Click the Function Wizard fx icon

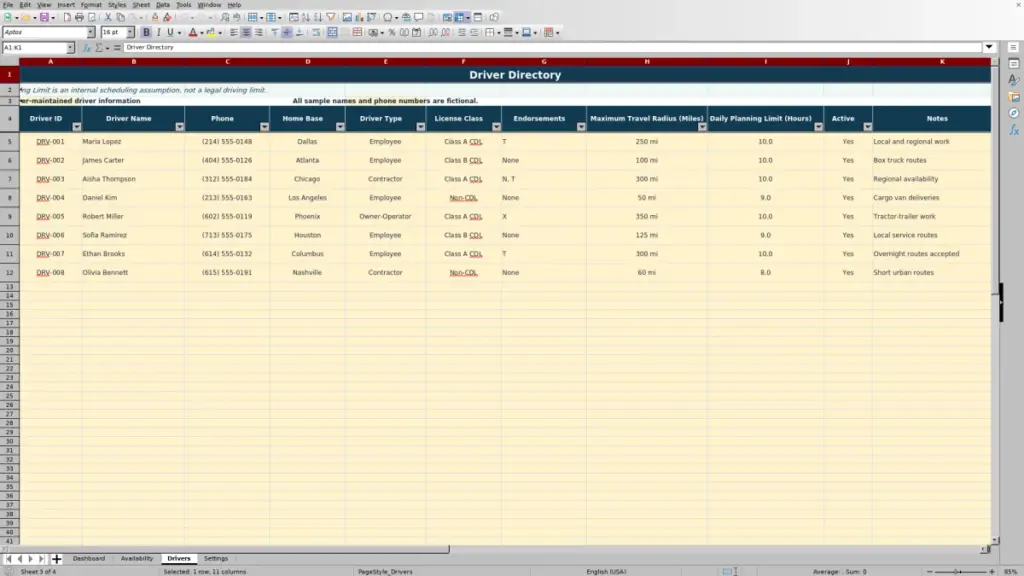(86, 48)
